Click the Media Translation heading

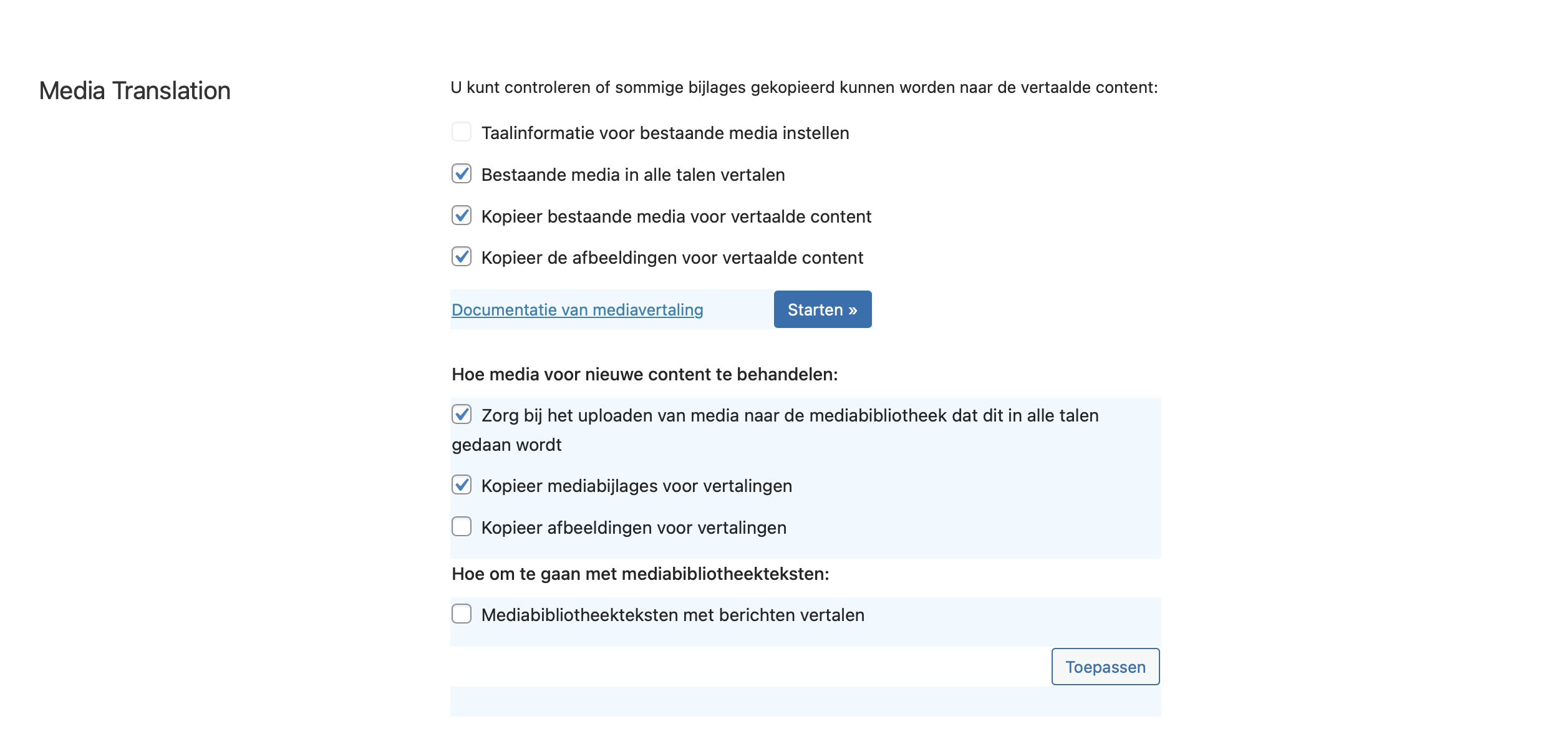135,91
